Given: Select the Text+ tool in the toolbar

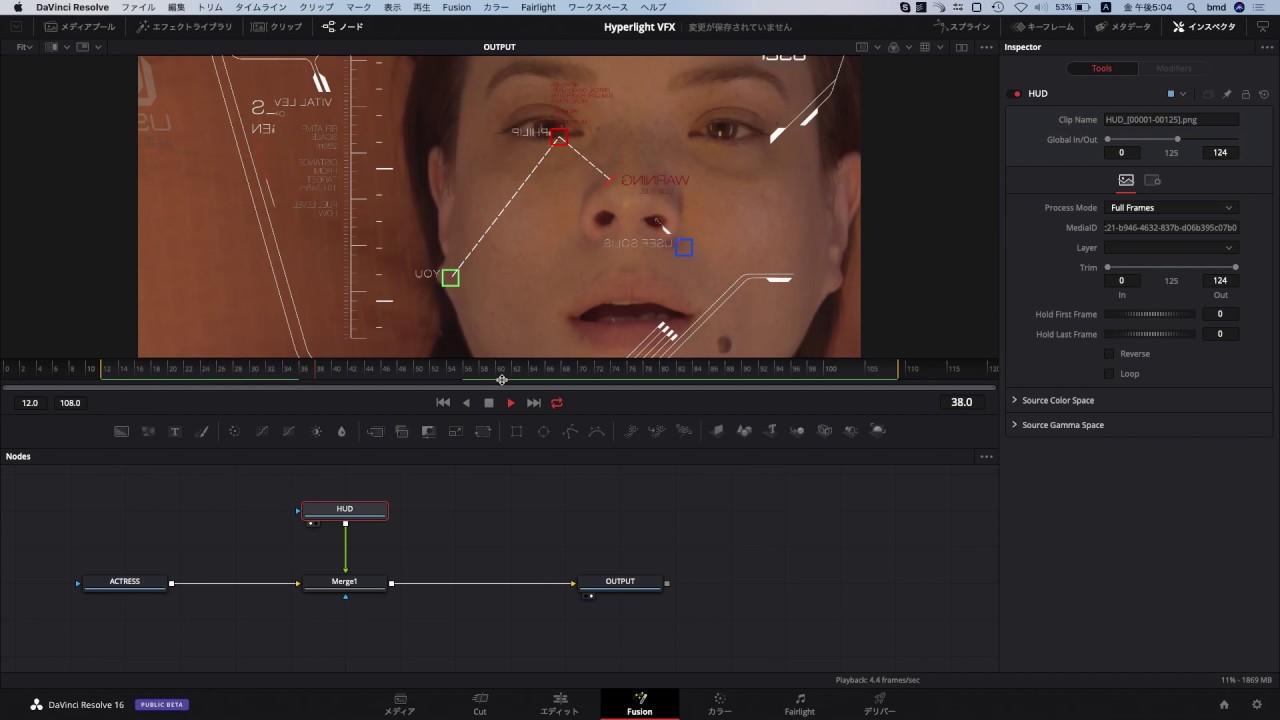Looking at the screenshot, I should click(x=175, y=431).
